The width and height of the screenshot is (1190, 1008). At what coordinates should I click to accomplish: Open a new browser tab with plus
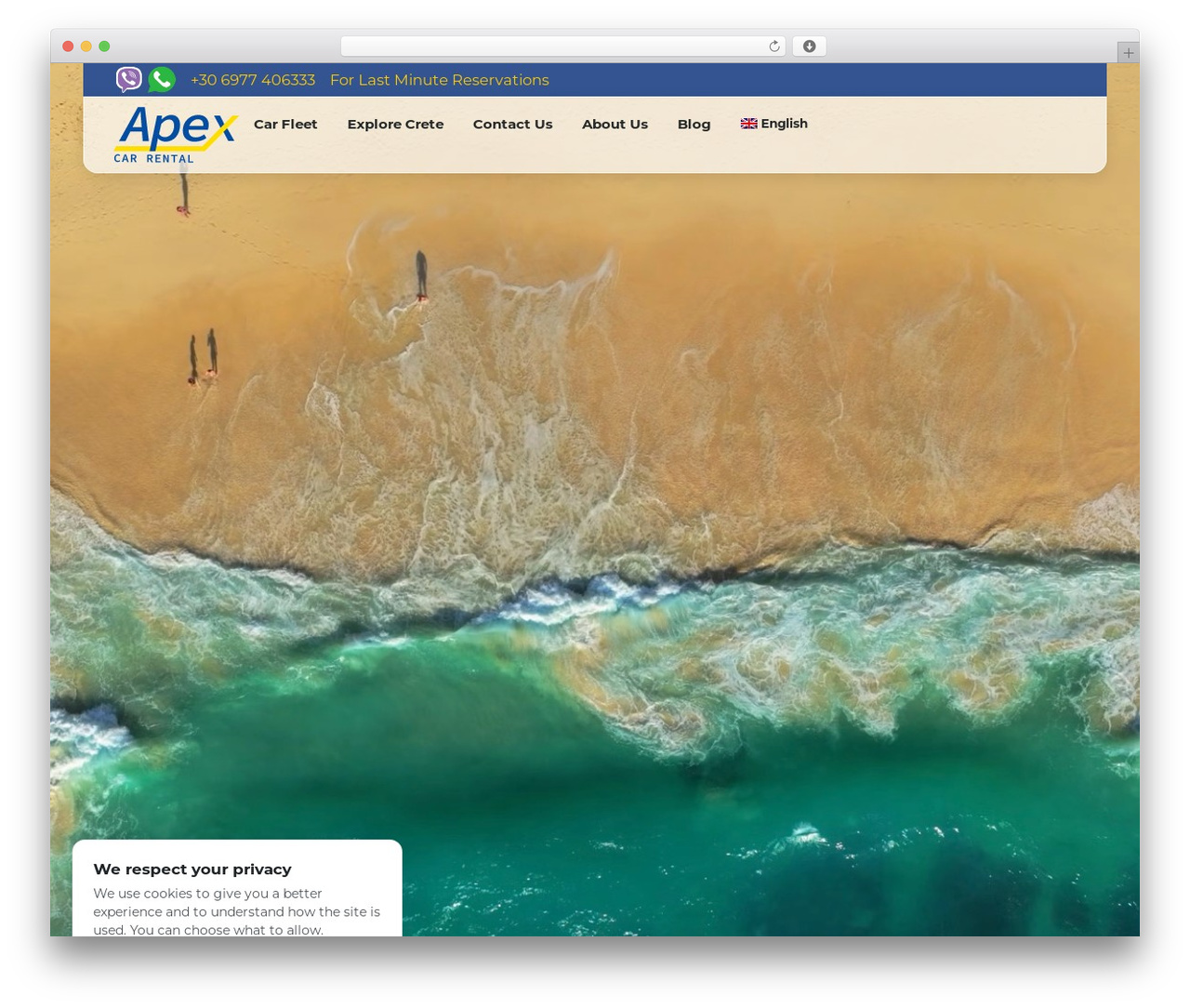click(x=1128, y=53)
